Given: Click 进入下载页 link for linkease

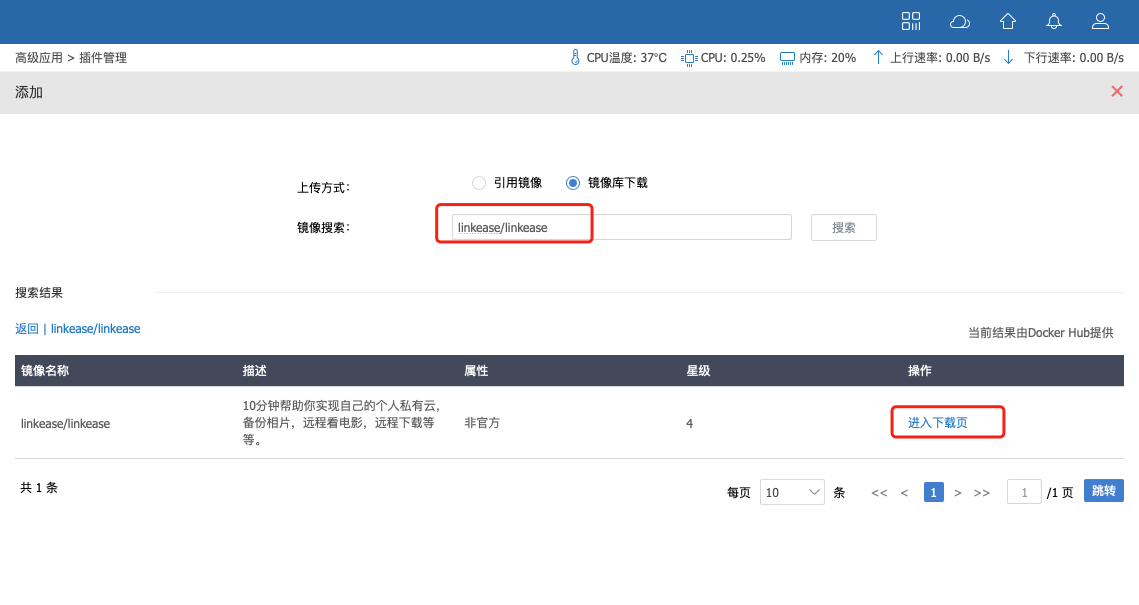Looking at the screenshot, I should click(x=937, y=423).
